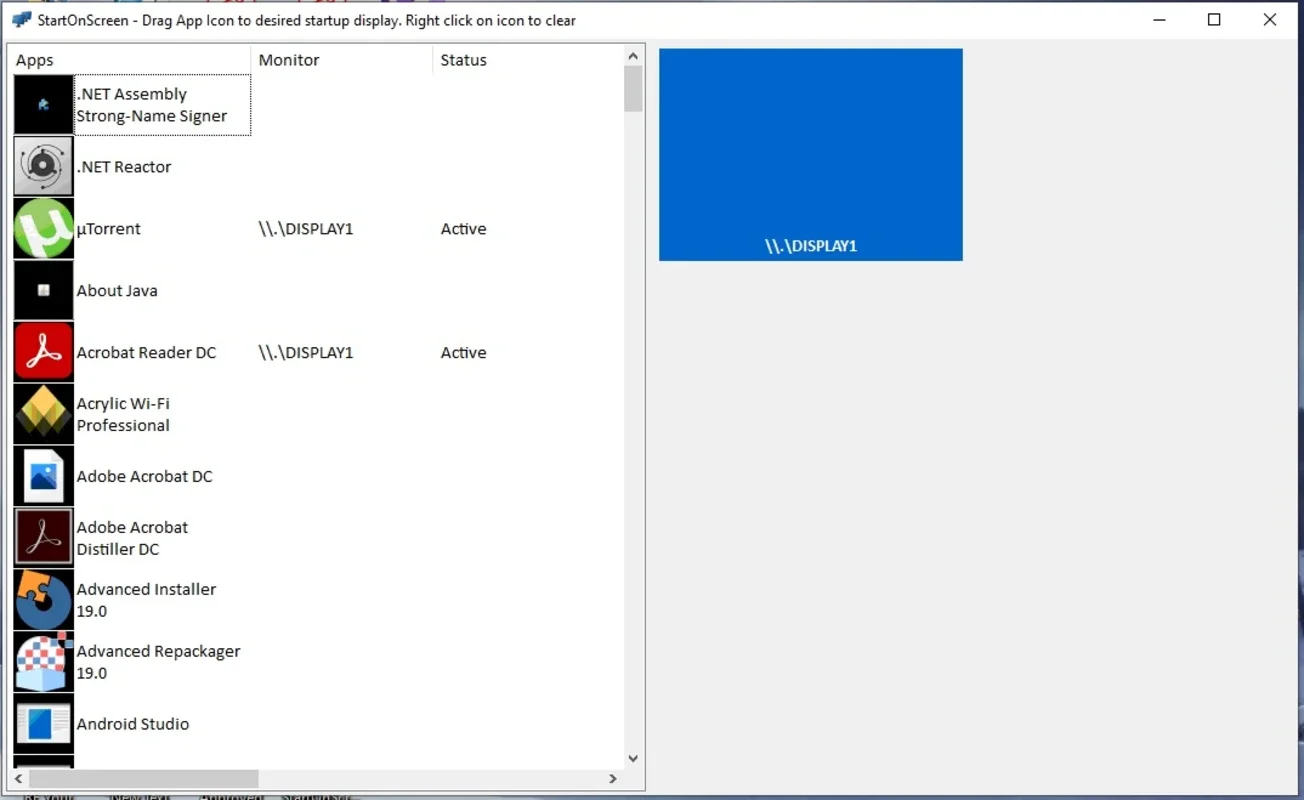Click the .NET Assembly Strong-Name Signer text
This screenshot has height=800, width=1304.
pos(152,105)
